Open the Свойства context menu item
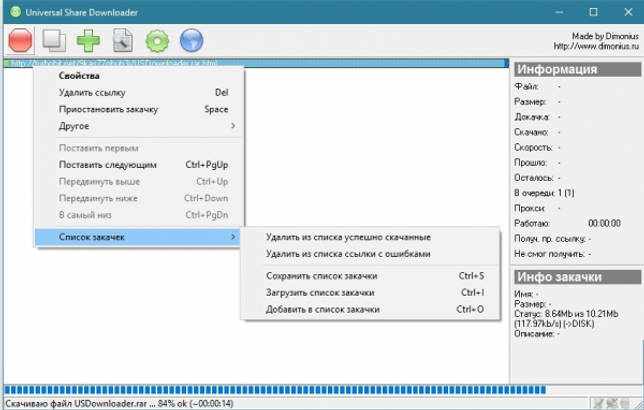Image resolution: width=644 pixels, height=410 pixels. pyautogui.click(x=139, y=76)
